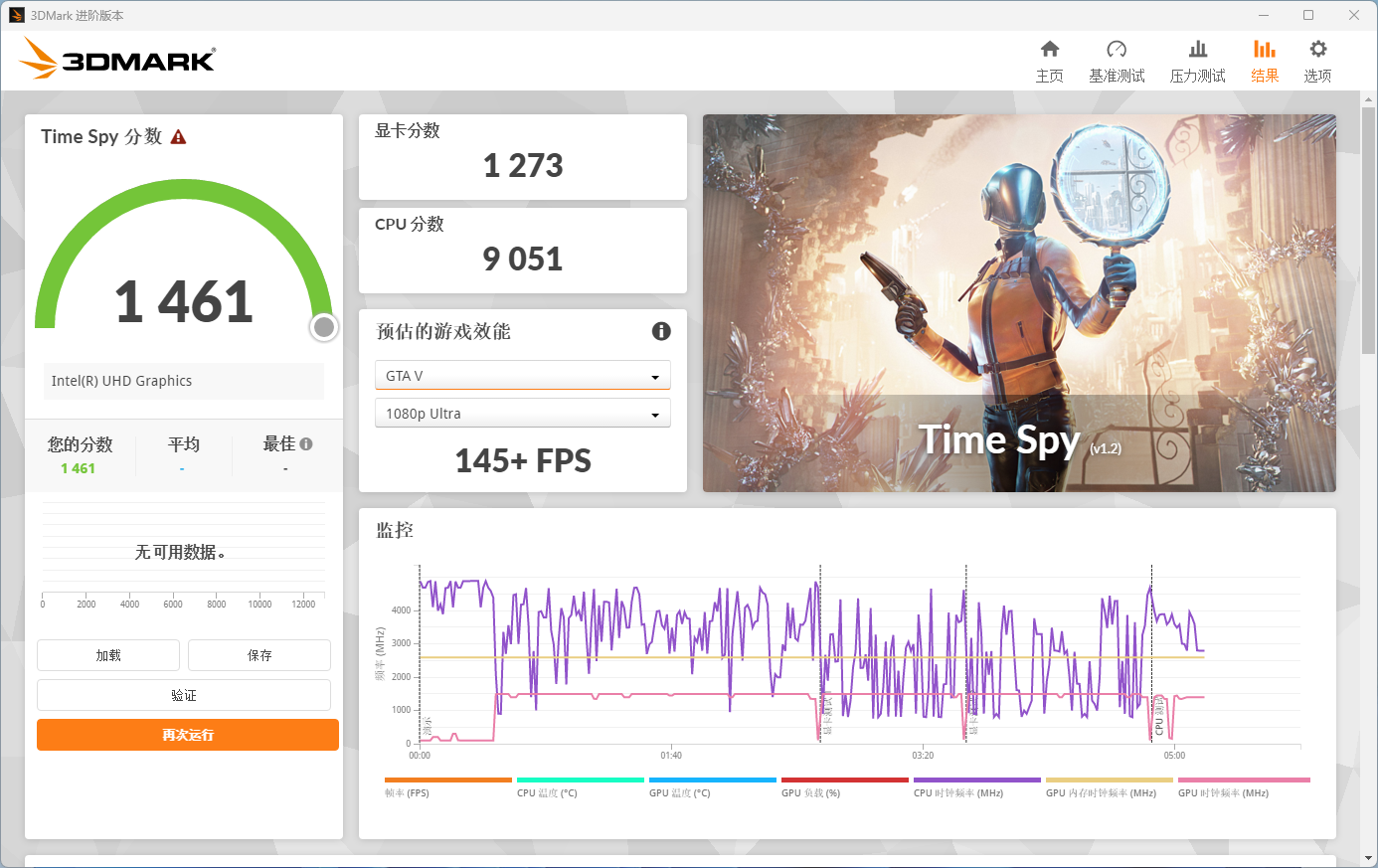Click the orange 帧率 (FPS) legend color bar
The image size is (1378, 868).
pyautogui.click(x=447, y=781)
